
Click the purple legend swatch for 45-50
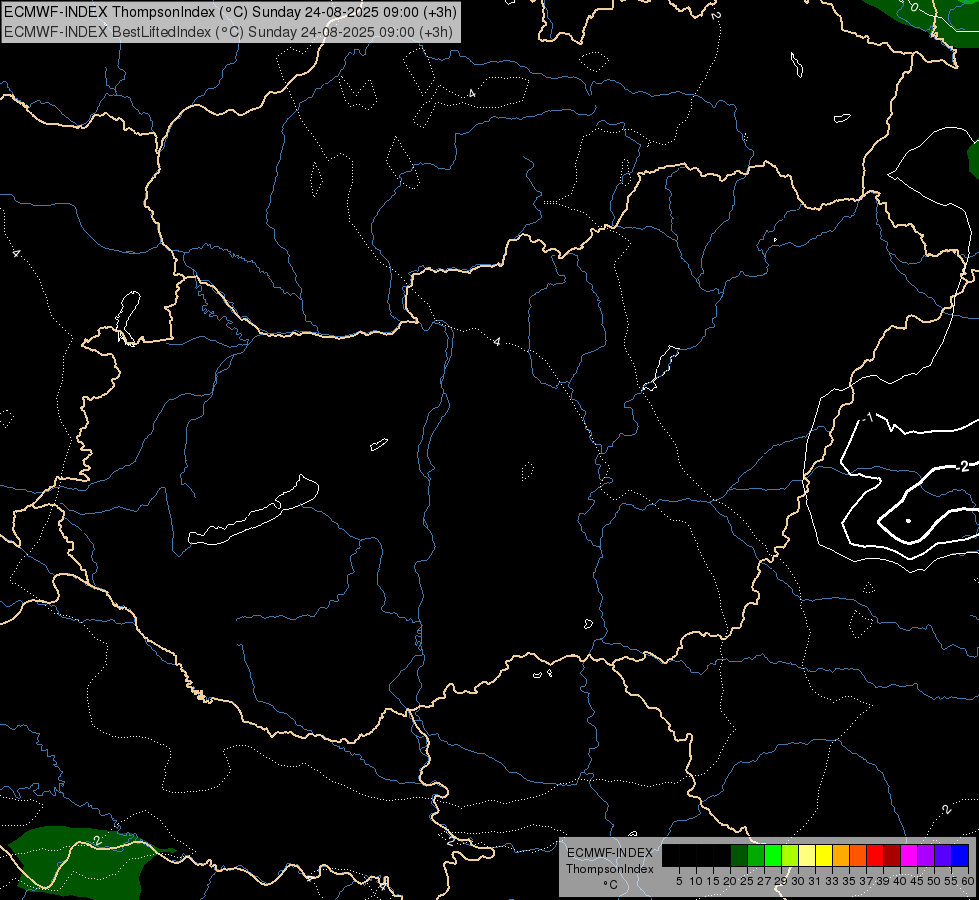pyautogui.click(x=926, y=855)
